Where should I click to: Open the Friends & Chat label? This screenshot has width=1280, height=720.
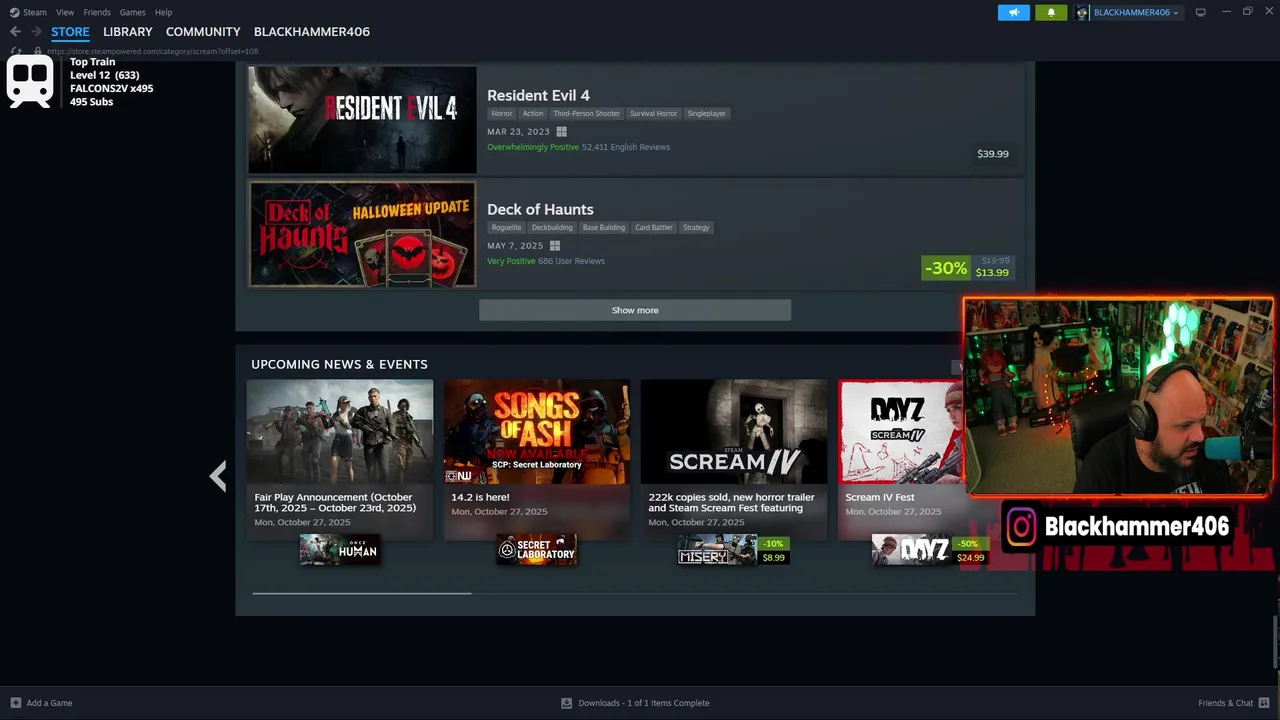1225,703
